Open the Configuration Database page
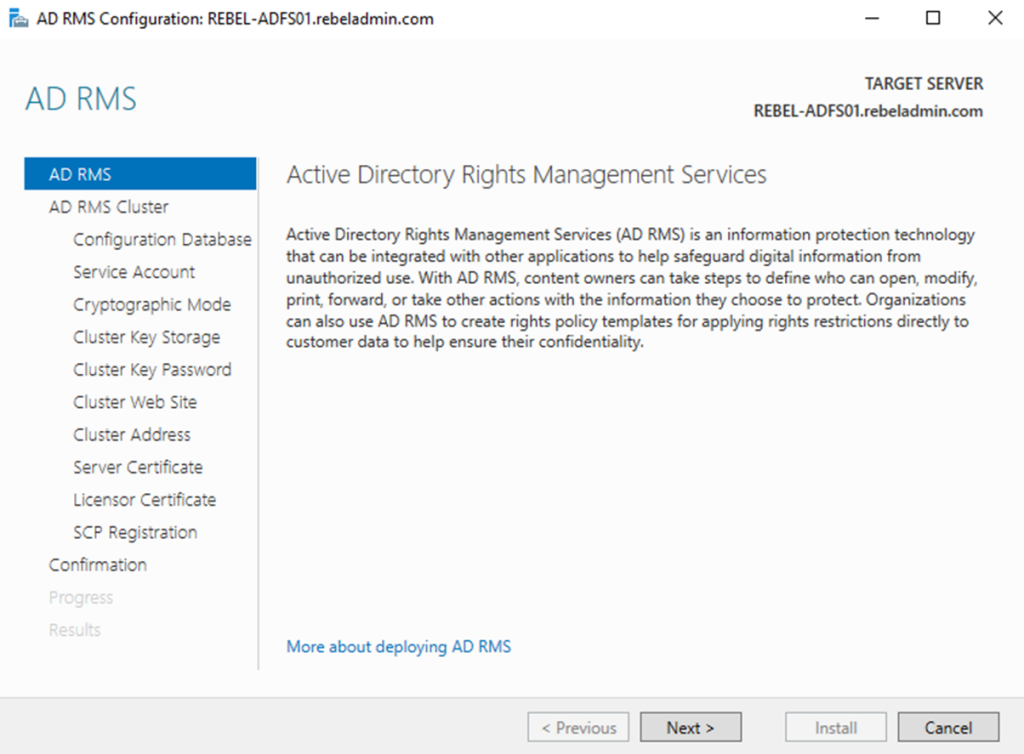Screen dimensions: 1024x754 pyautogui.click(x=162, y=239)
